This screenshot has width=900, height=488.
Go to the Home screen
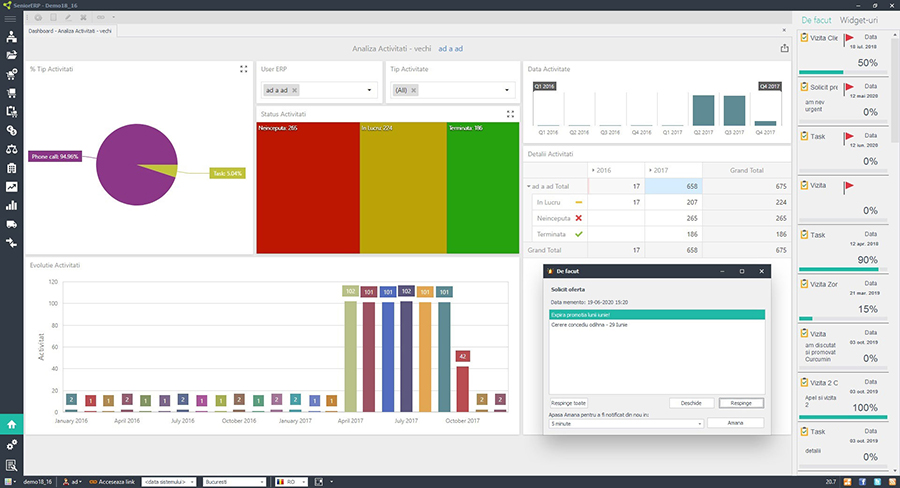coord(11,425)
